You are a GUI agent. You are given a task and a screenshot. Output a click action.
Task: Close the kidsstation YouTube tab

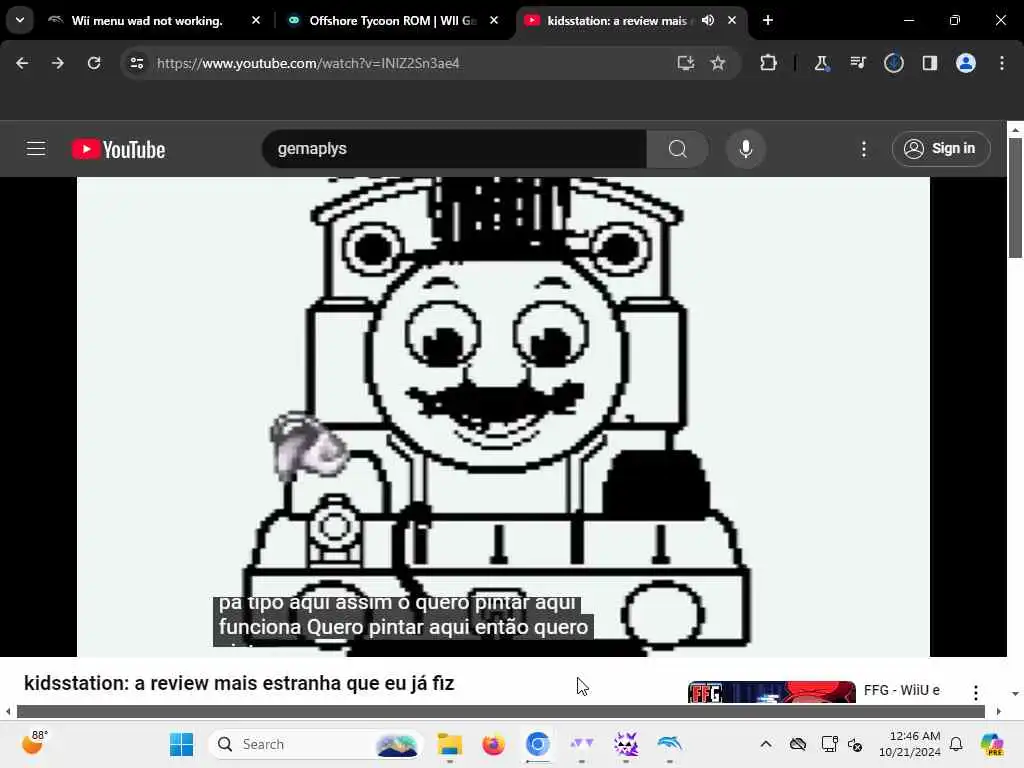[x=731, y=20]
